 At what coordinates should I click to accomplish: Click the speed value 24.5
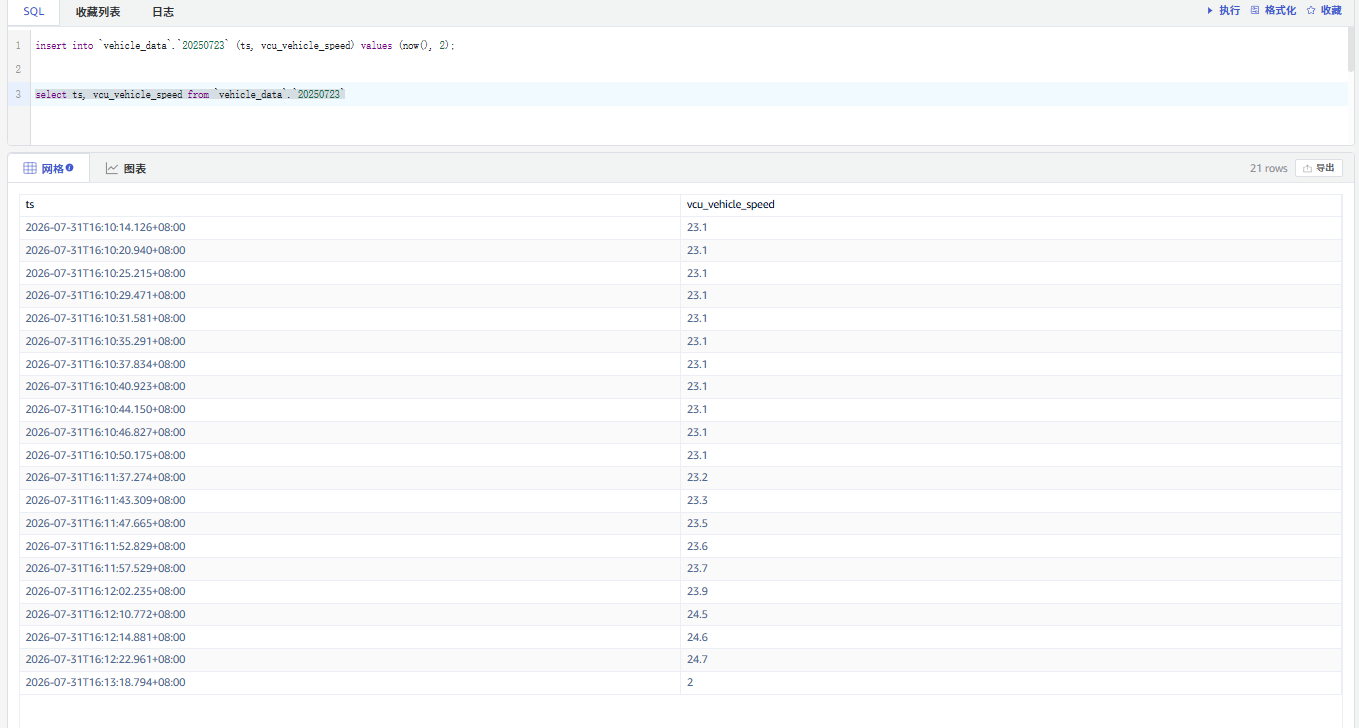pyautogui.click(x=697, y=614)
